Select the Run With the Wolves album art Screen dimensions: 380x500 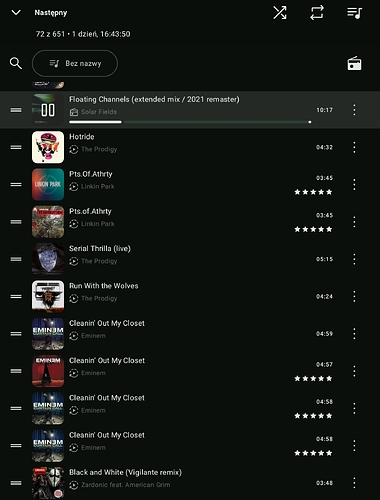[48, 296]
